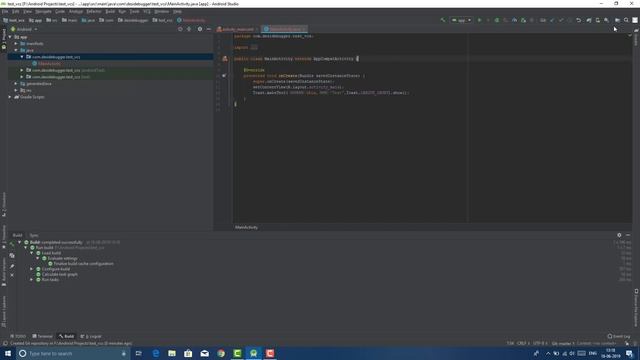
Task: Open Event Log in status bar
Action: [618, 336]
